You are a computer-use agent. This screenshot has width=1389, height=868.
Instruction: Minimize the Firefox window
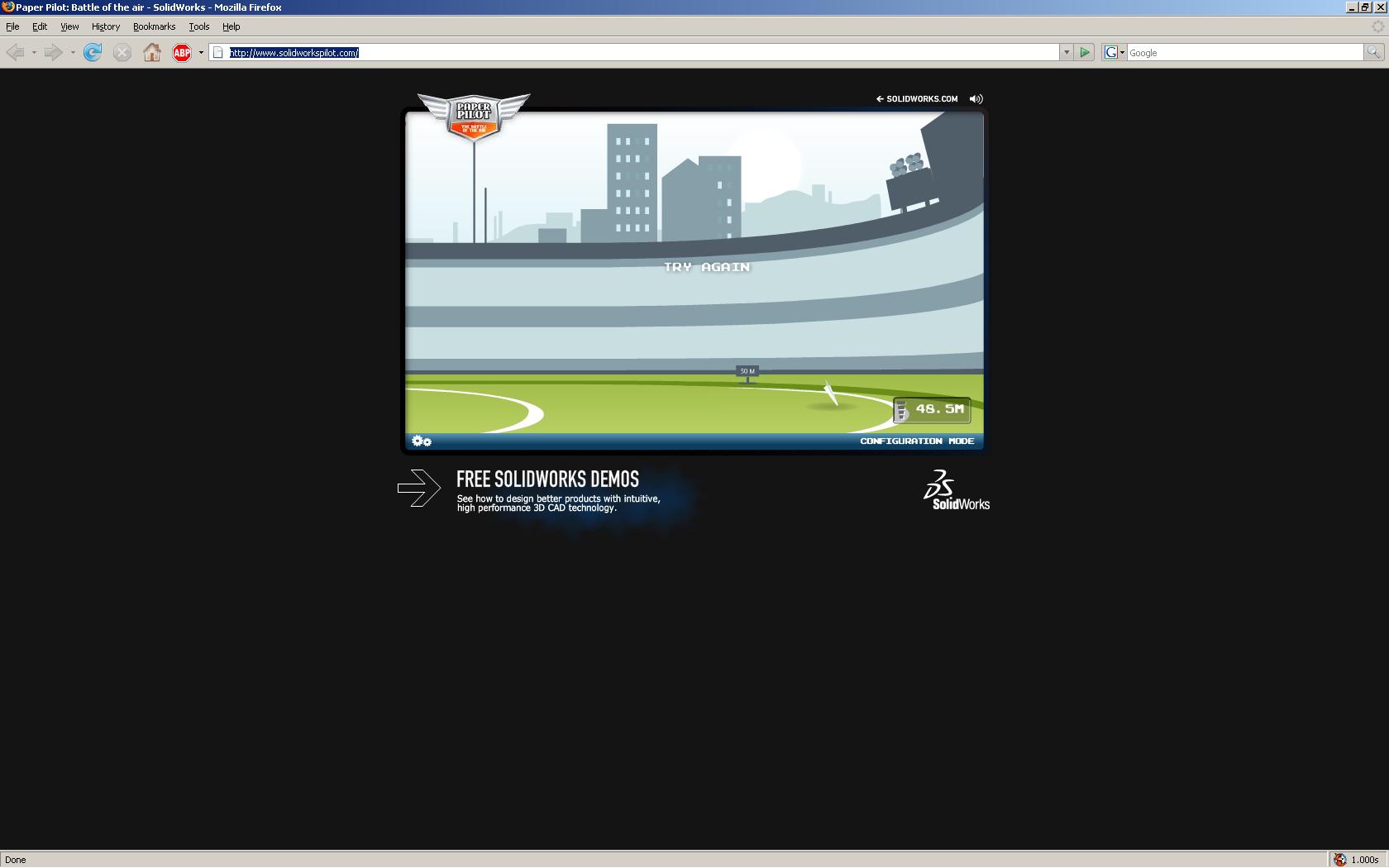(x=1352, y=7)
